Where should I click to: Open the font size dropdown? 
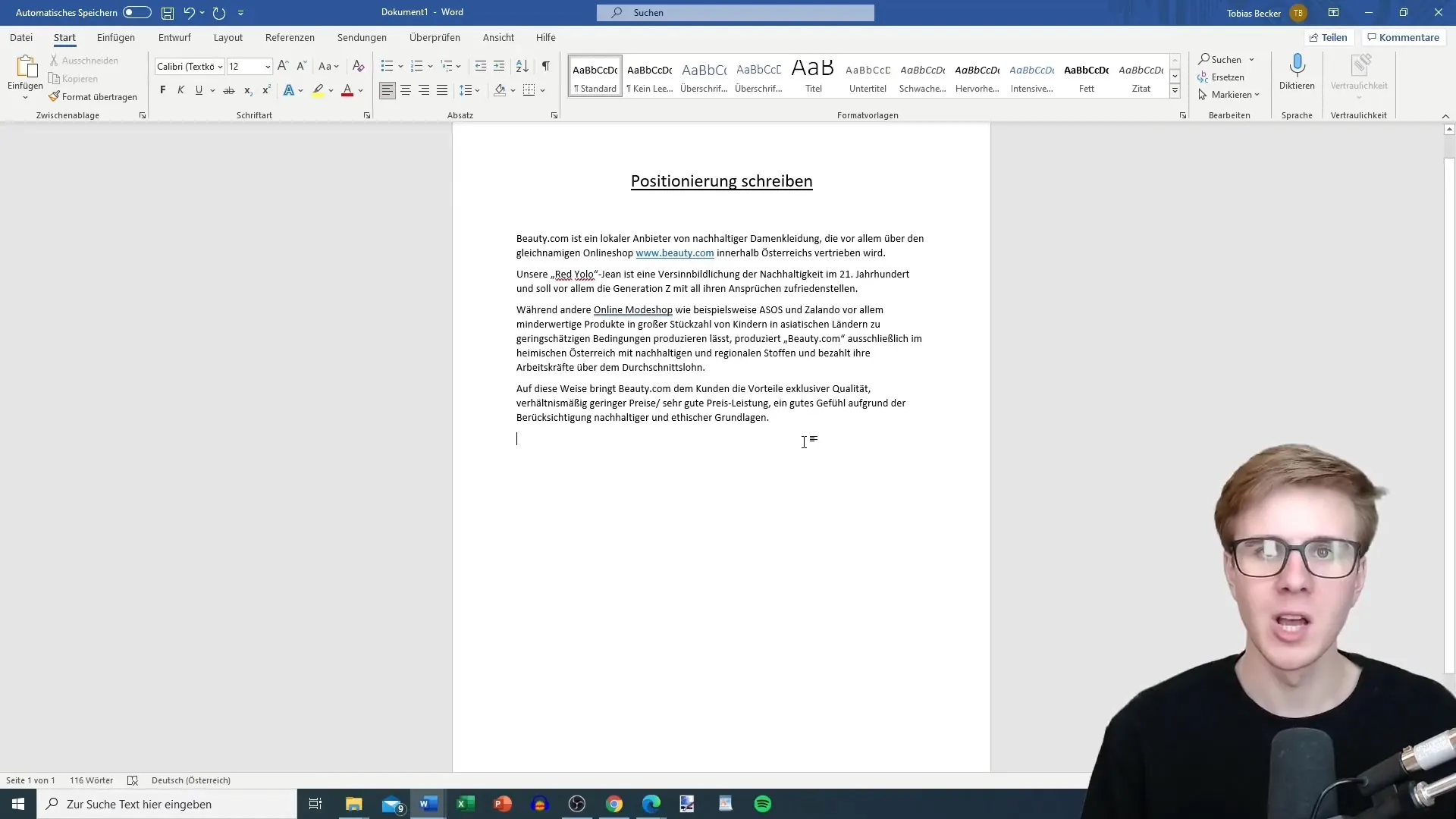pos(268,67)
